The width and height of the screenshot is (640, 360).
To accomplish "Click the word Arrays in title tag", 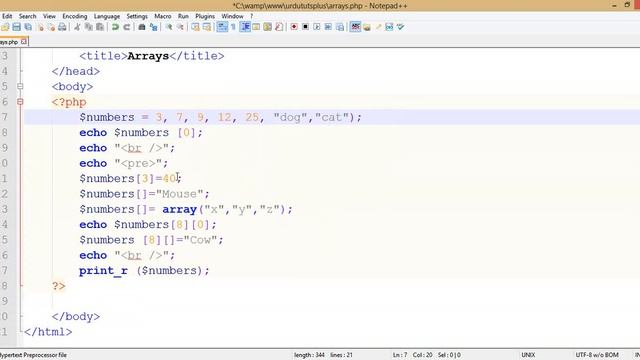I will point(148,56).
